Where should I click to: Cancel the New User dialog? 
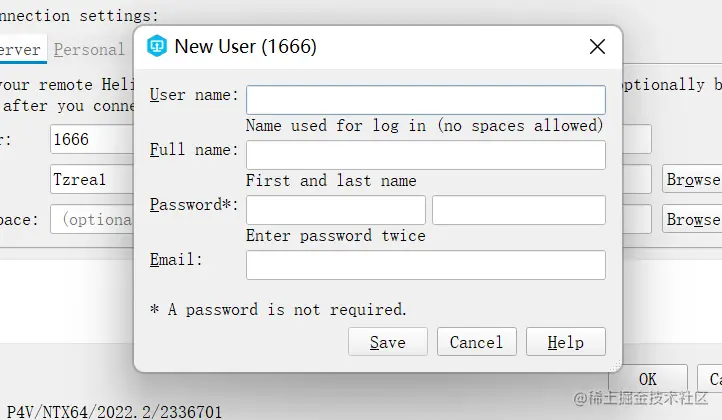(x=476, y=342)
